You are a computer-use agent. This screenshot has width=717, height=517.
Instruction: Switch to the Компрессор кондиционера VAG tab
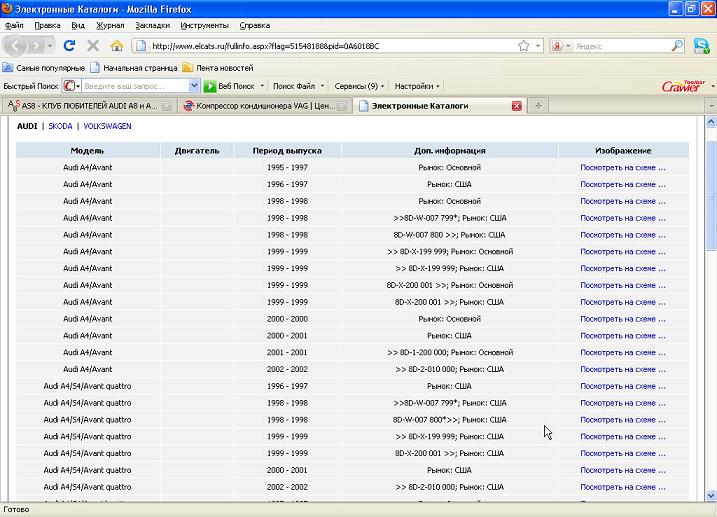[x=263, y=105]
